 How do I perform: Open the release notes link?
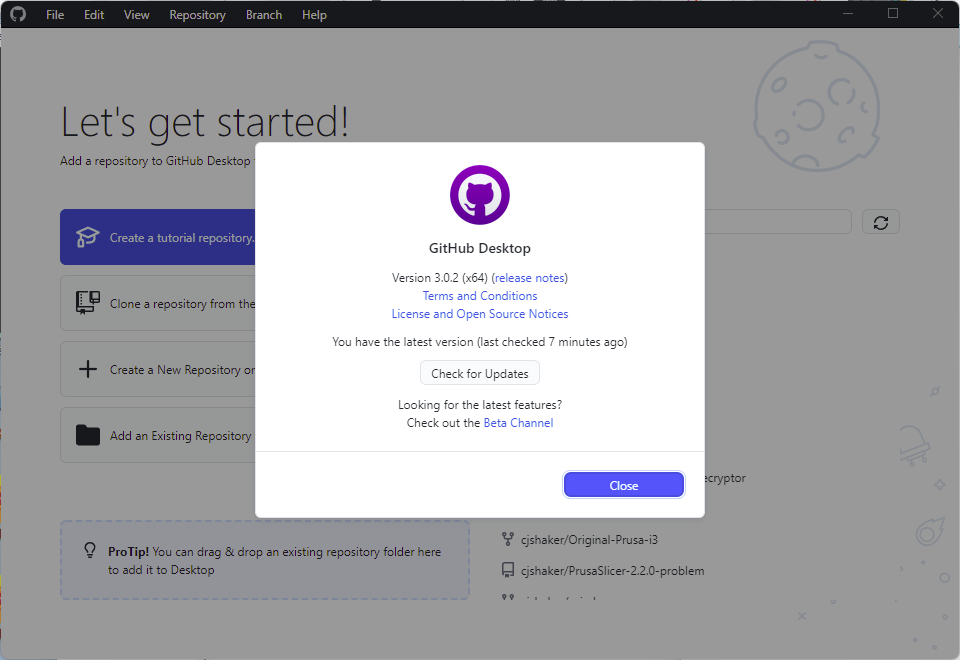(530, 278)
